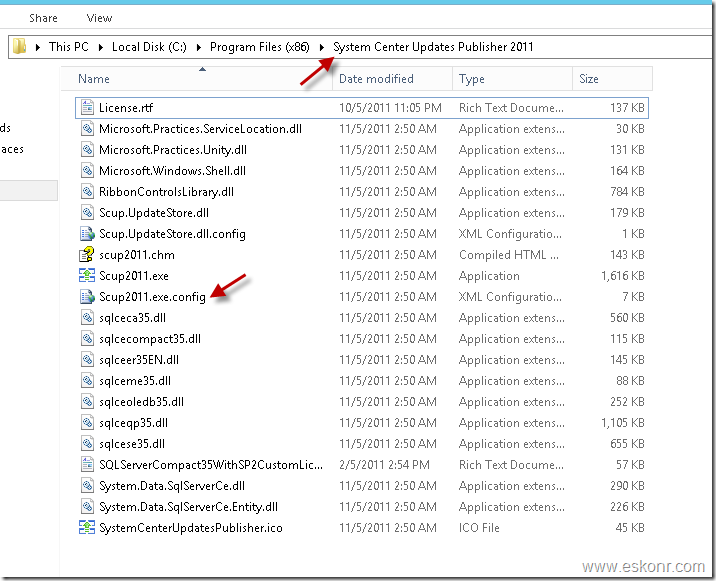Expand the arrow after Local Disk (C:)
This screenshot has height=581, width=716.
[x=199, y=47]
